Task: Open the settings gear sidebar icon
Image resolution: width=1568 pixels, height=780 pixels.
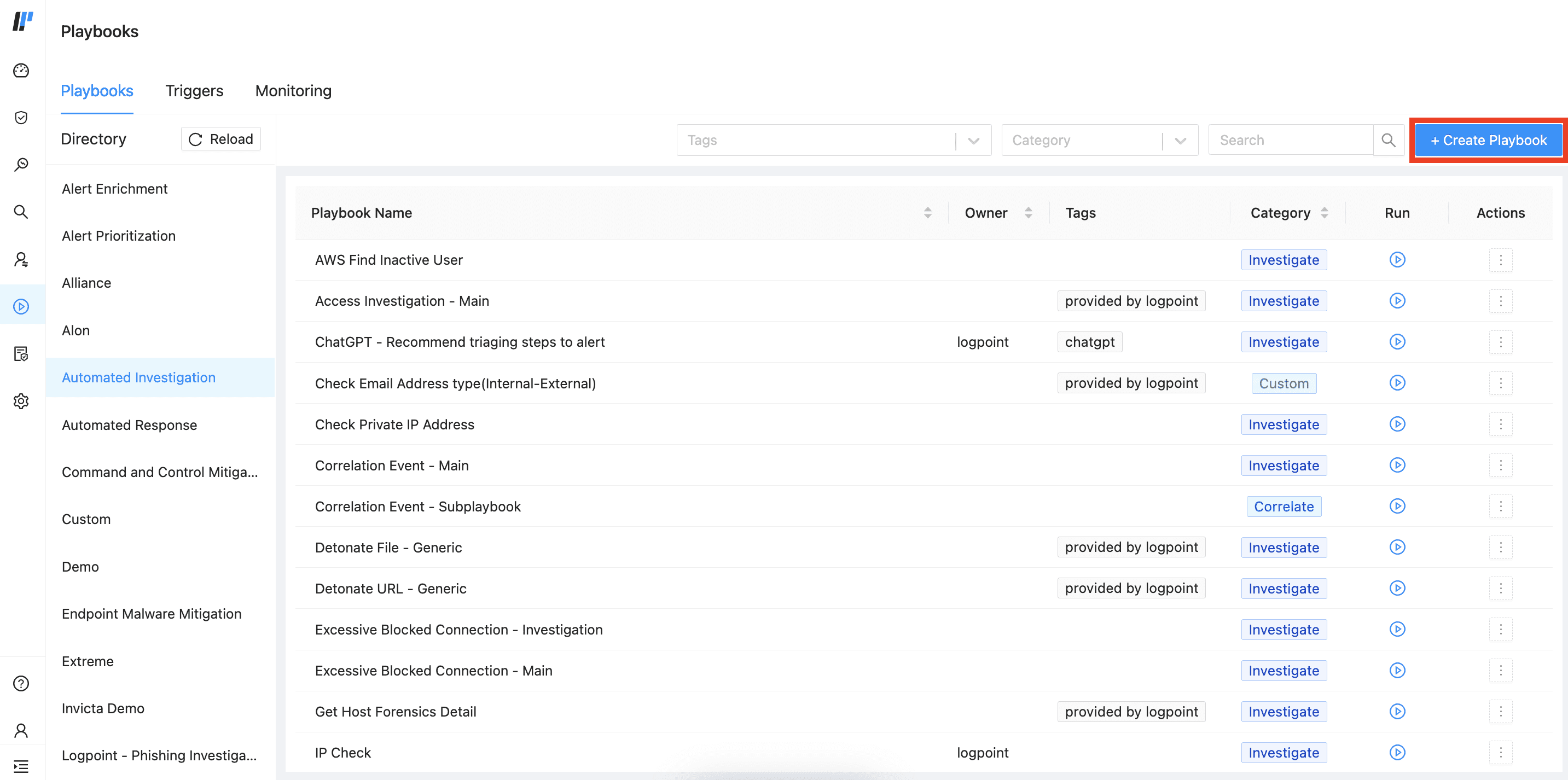Action: [x=21, y=401]
